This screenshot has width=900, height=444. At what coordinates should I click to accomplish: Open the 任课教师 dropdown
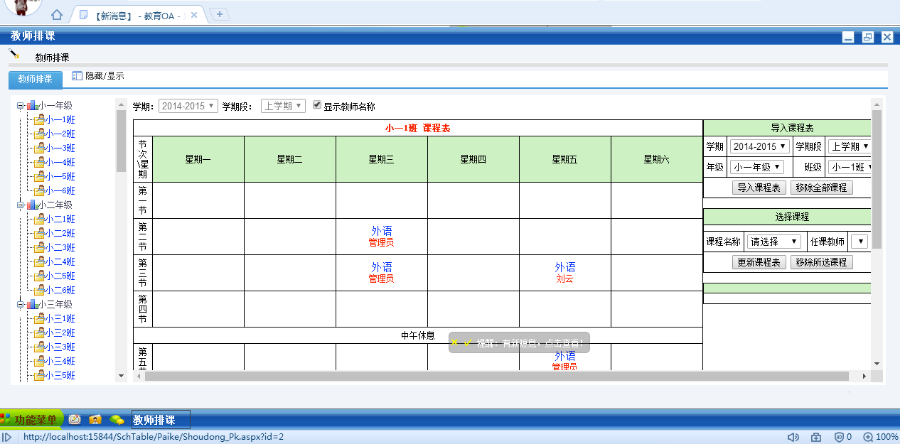[x=860, y=242]
